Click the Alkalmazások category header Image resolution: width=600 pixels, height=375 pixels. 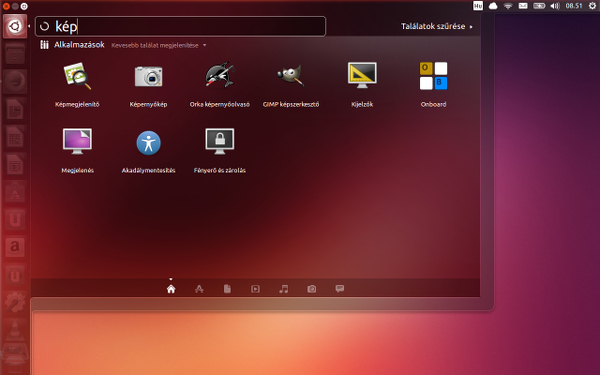click(79, 45)
